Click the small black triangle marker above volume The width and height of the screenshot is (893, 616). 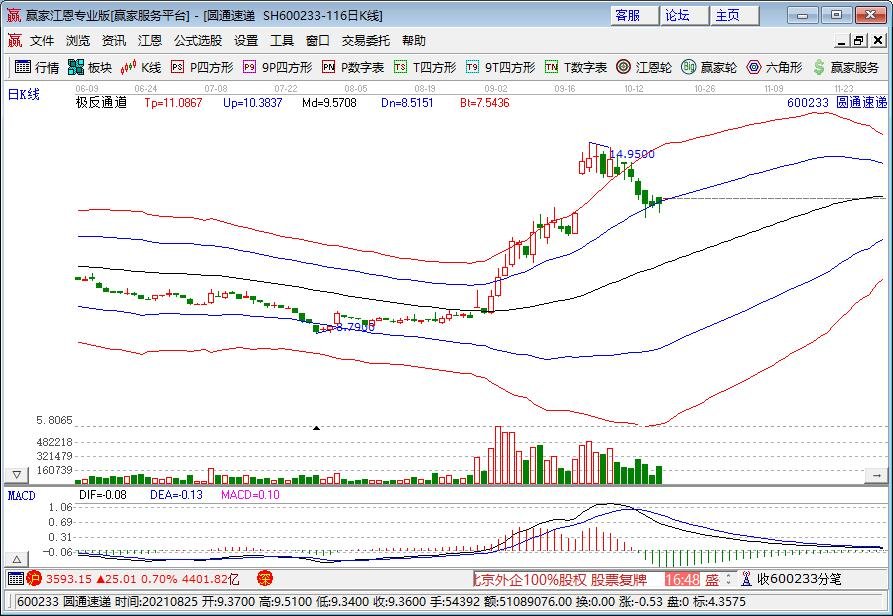coord(317,428)
